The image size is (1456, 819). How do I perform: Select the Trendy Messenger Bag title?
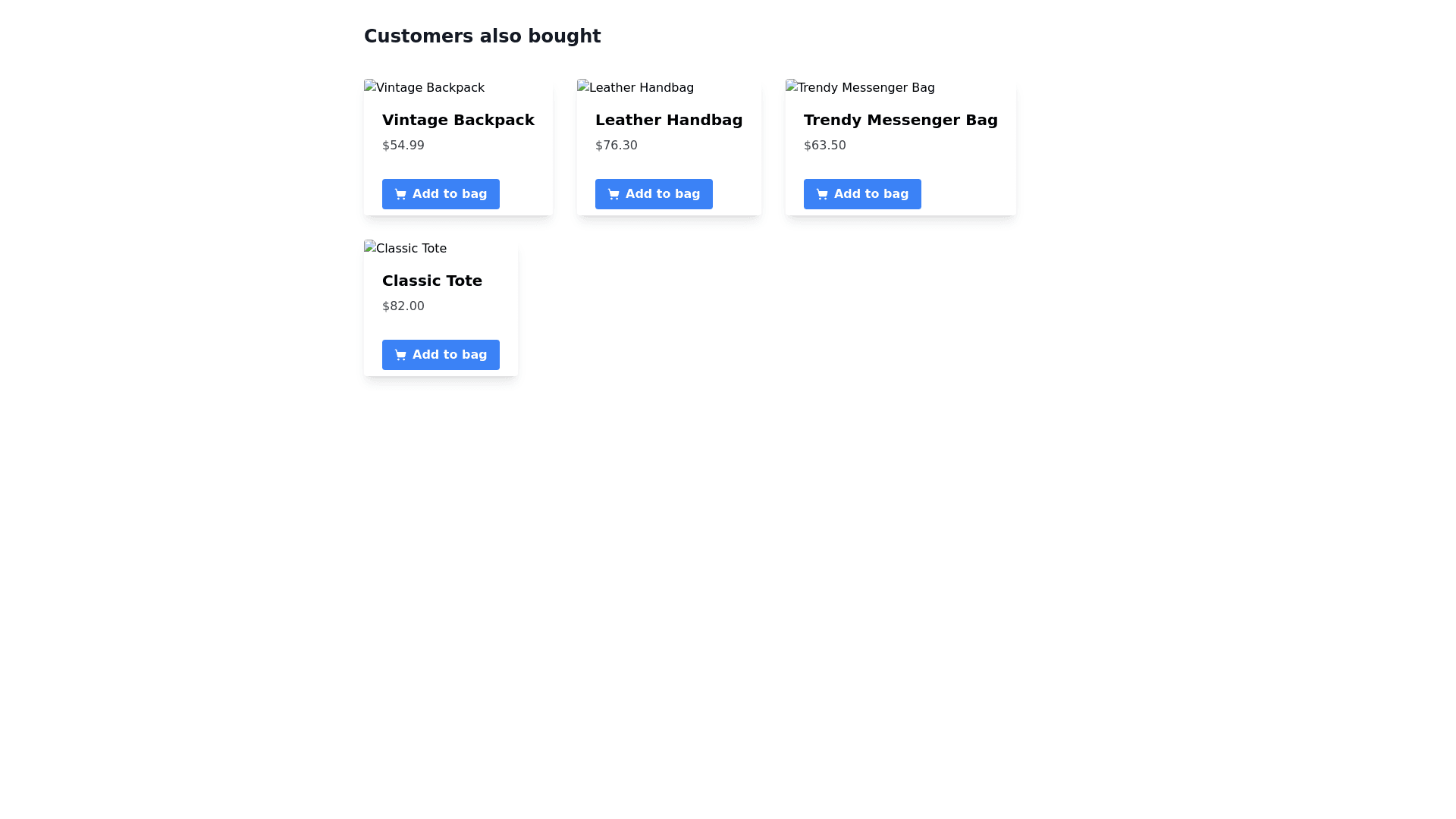click(x=900, y=120)
